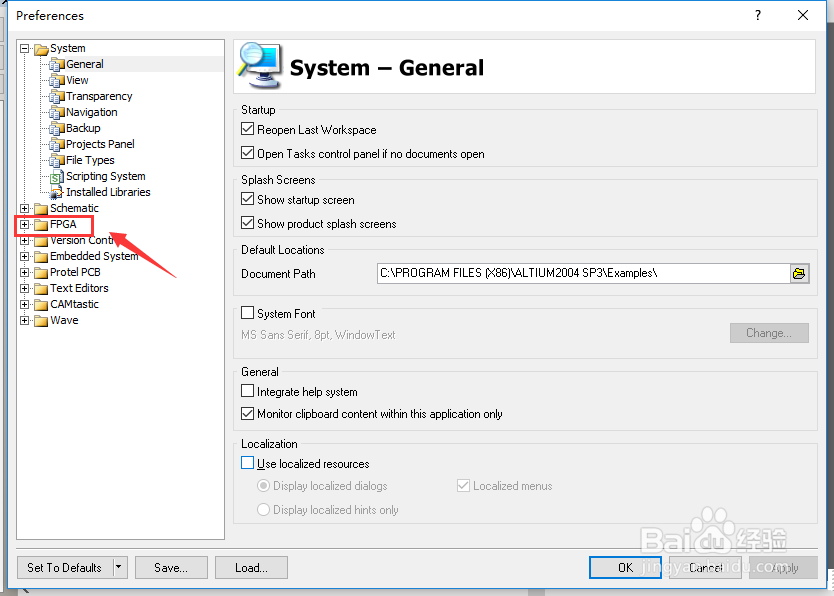Screen dimensions: 834x596
Task: Toggle the Localized menus checkbox
Action: pos(463,485)
